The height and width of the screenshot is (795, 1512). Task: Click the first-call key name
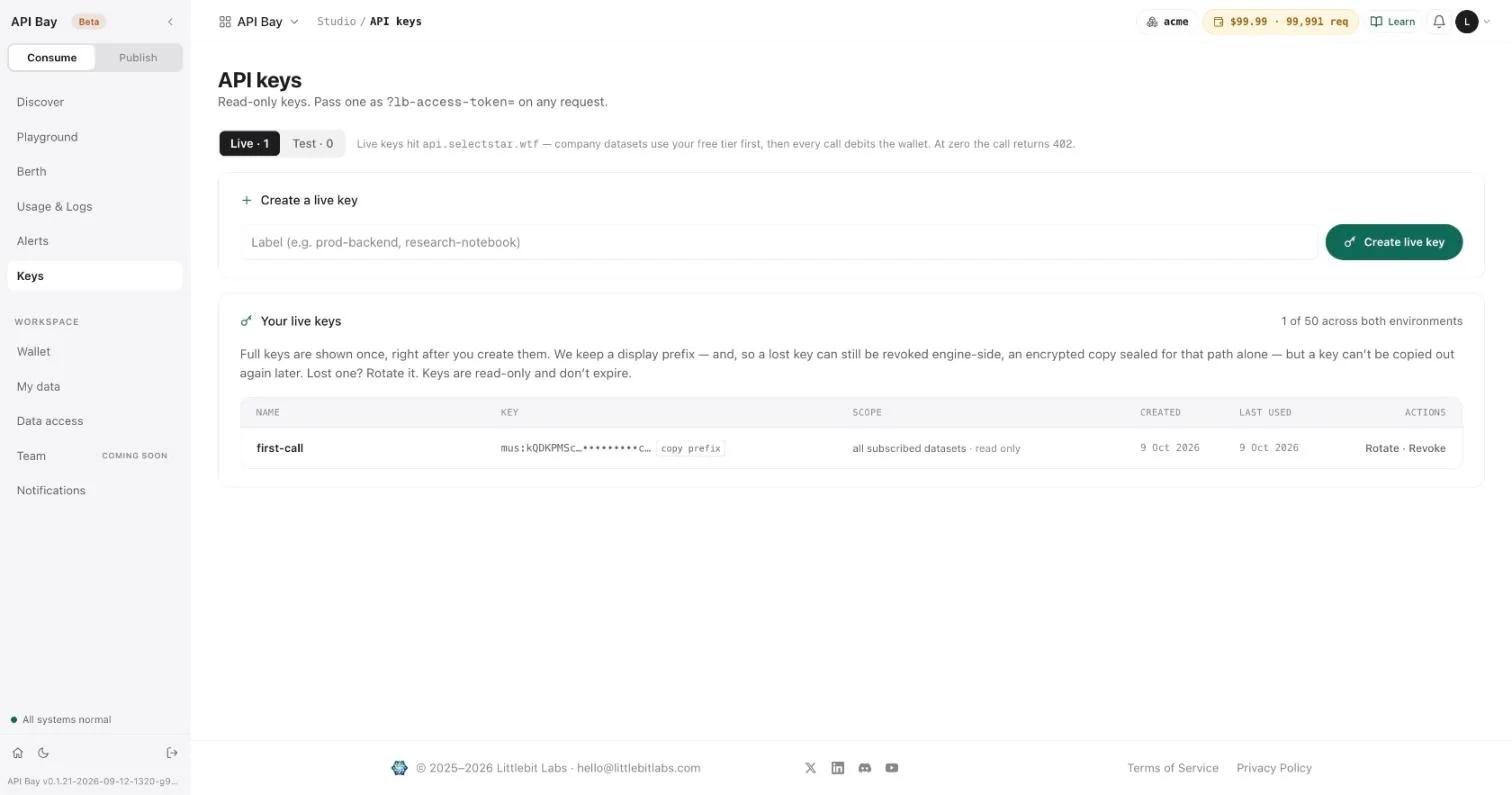pyautogui.click(x=280, y=448)
